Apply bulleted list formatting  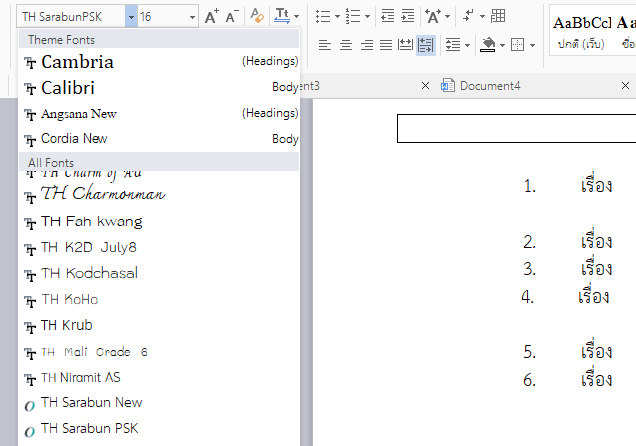[x=323, y=16]
